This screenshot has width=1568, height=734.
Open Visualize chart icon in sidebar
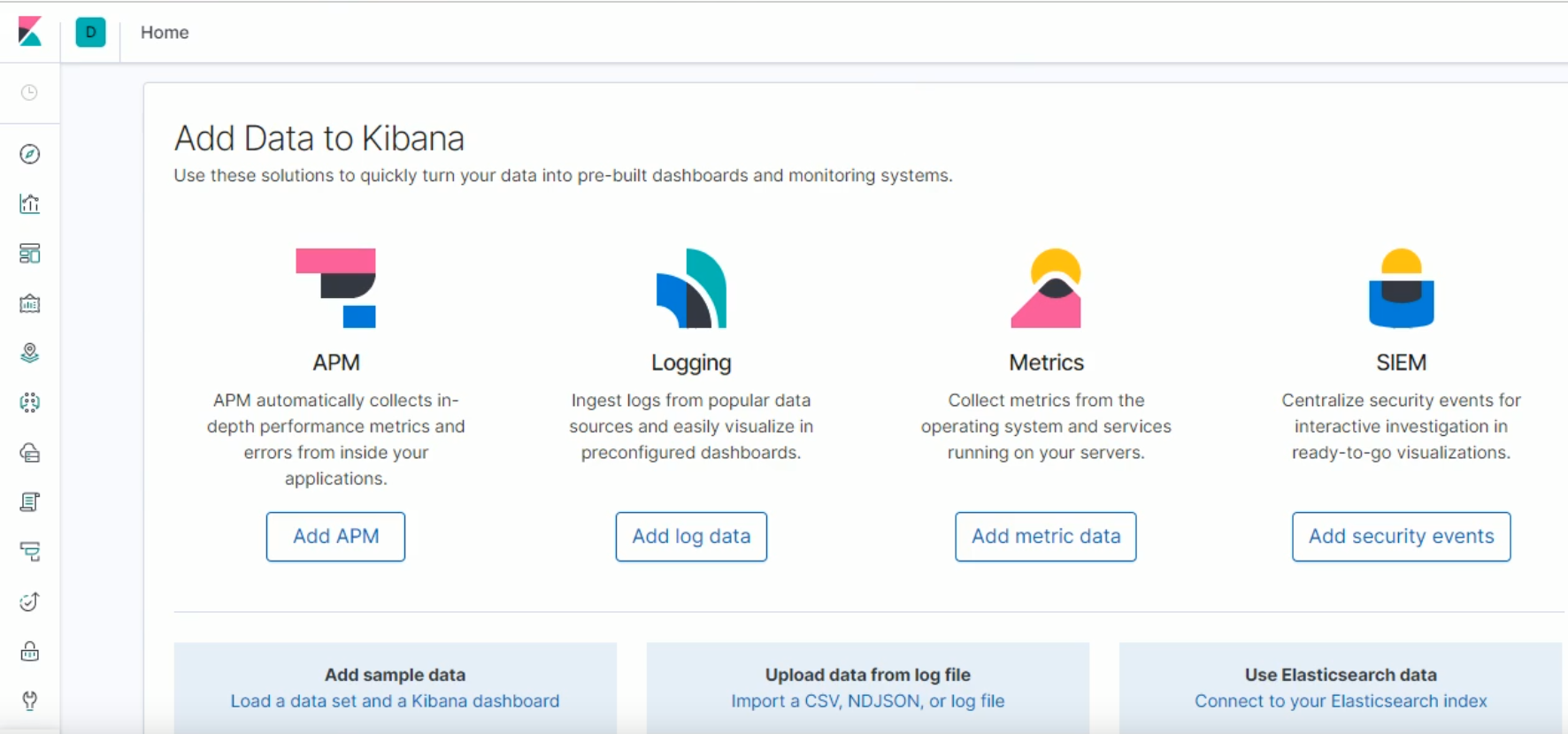click(x=29, y=203)
